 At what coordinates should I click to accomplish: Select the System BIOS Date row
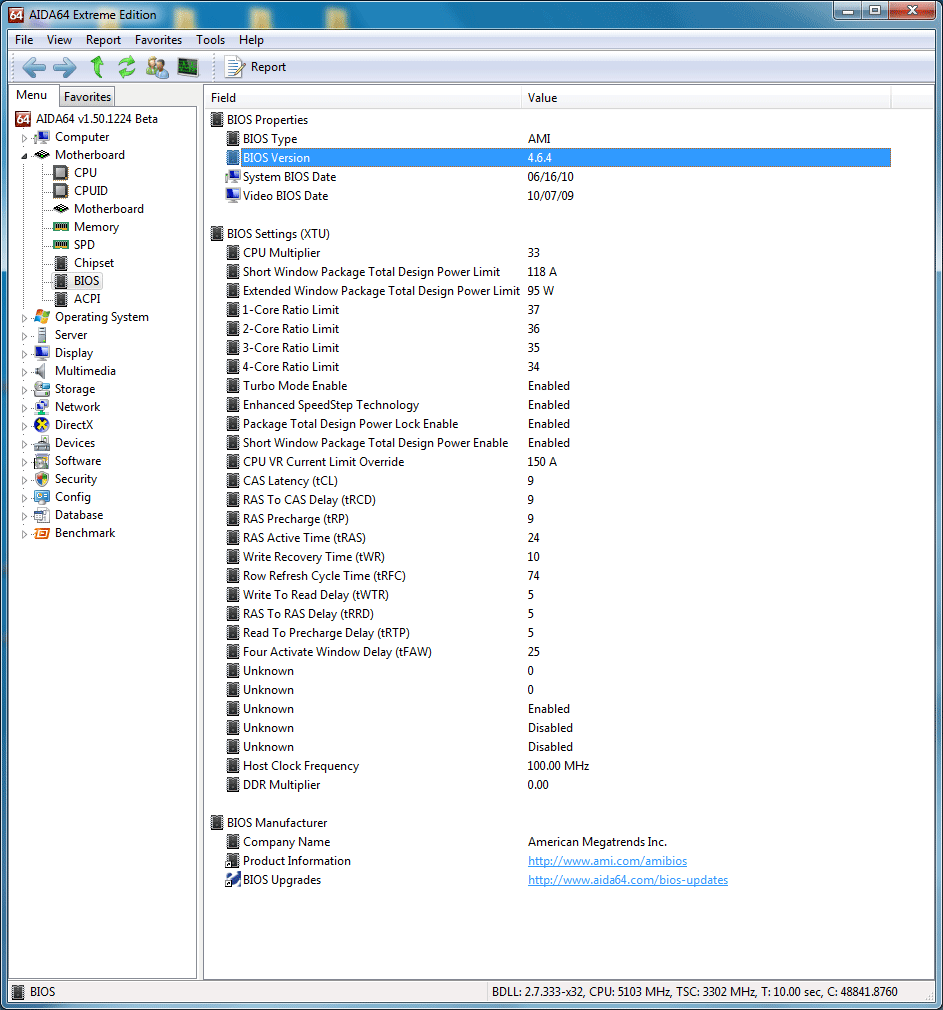558,177
